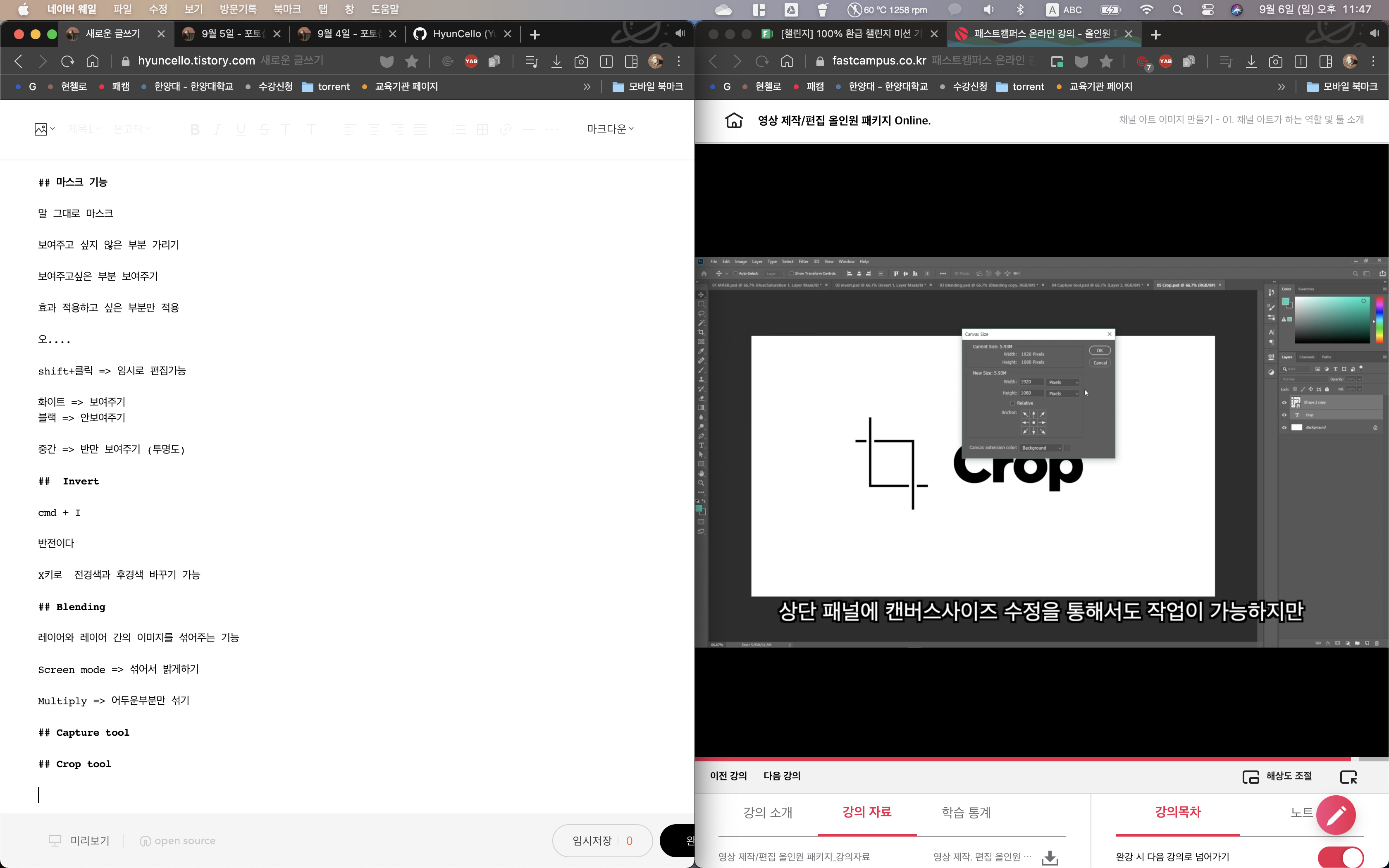Click the reload button in the Tistory window

point(68,62)
